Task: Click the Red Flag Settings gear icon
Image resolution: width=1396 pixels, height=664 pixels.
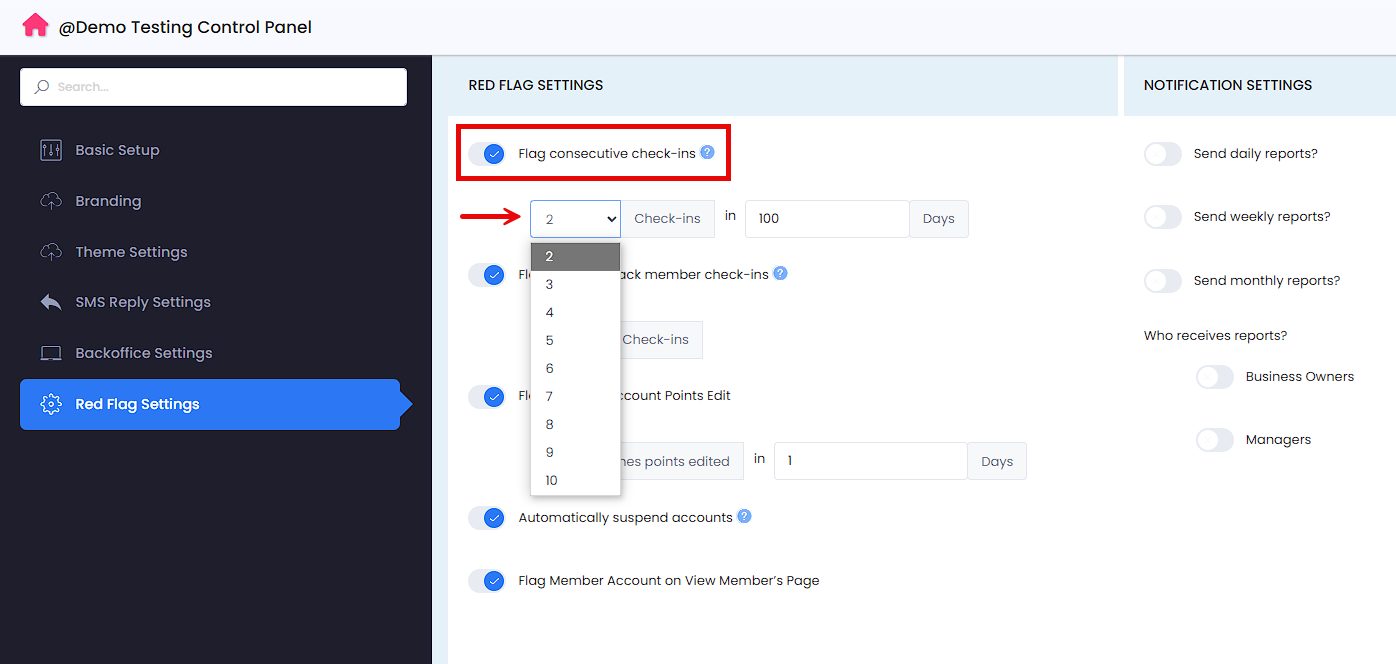Action: [51, 404]
